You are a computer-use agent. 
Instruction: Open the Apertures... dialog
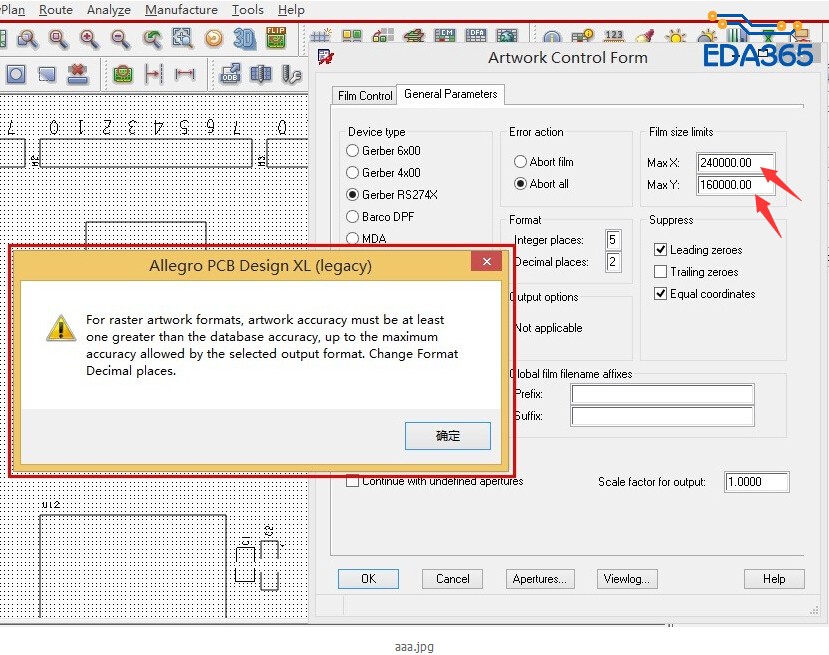pyautogui.click(x=540, y=579)
